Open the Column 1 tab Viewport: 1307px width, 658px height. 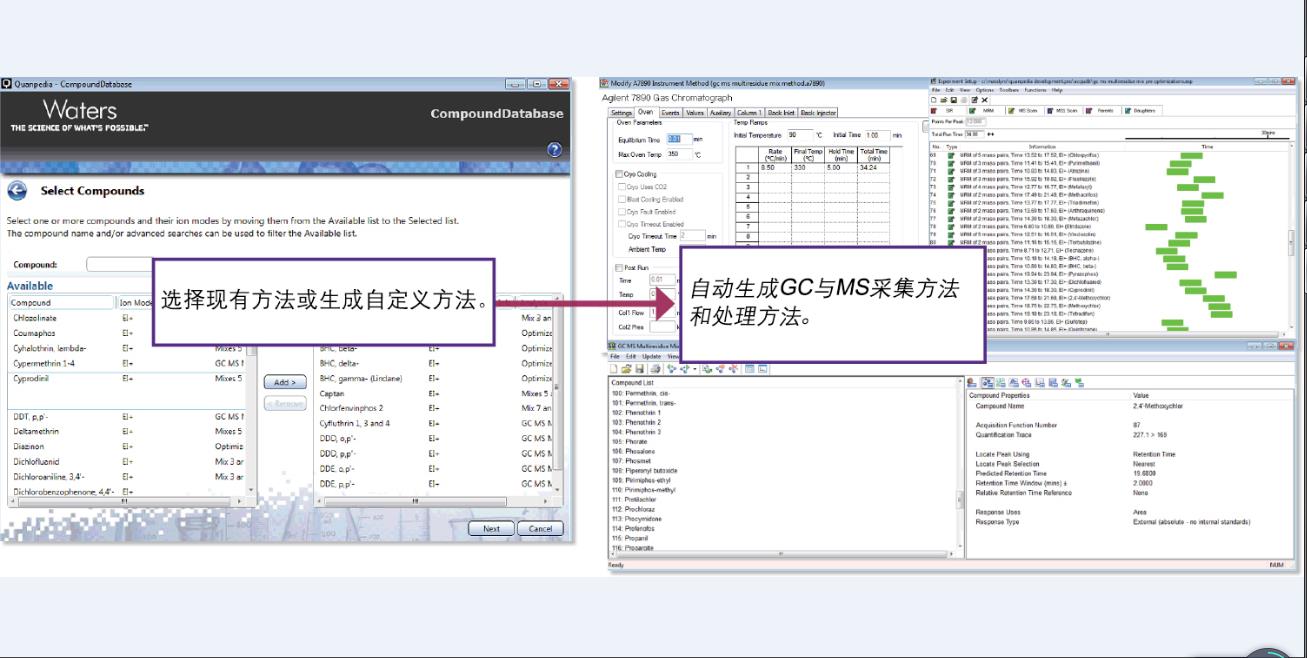point(749,113)
